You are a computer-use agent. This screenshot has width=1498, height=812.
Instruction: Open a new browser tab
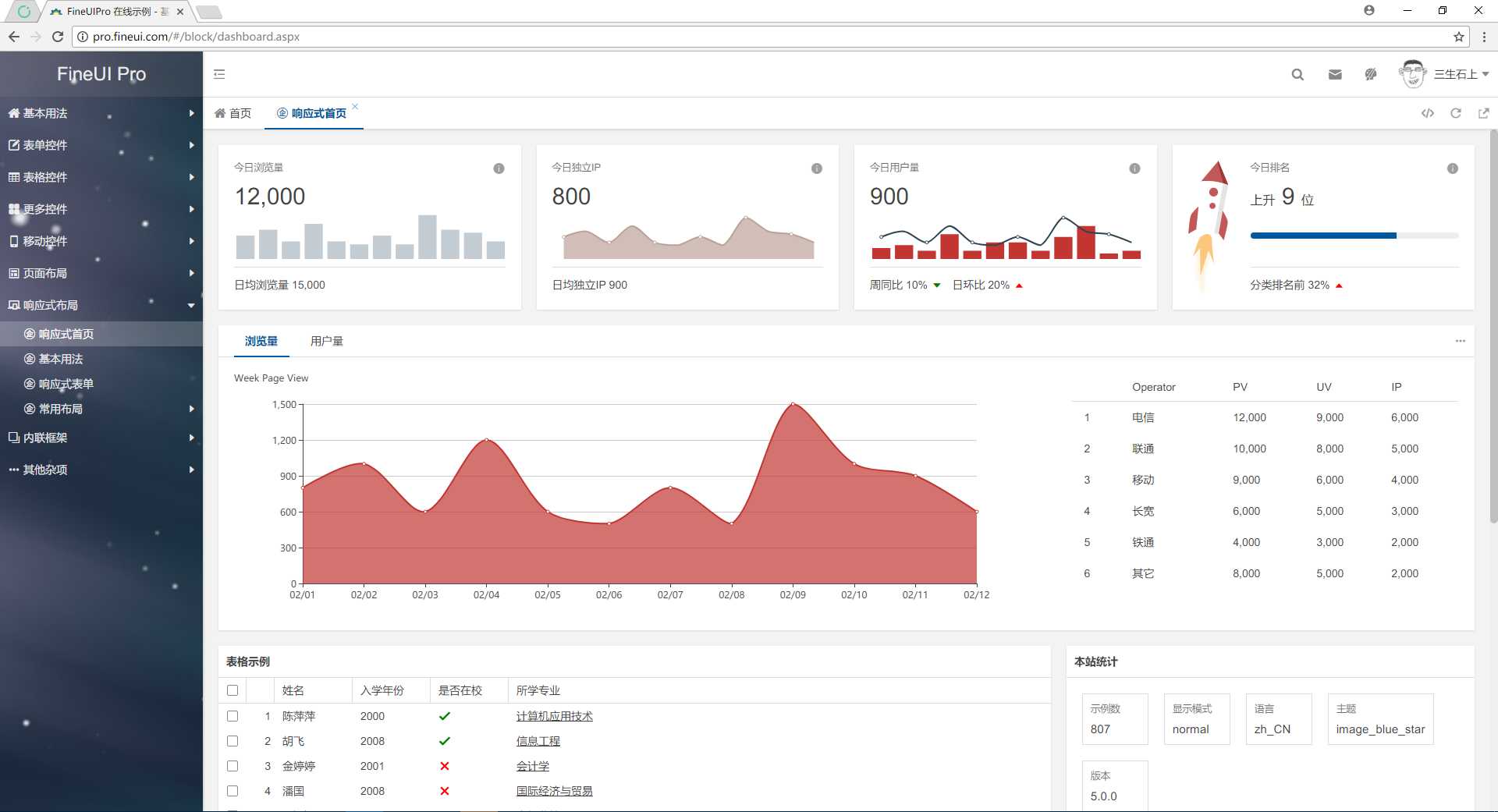click(208, 12)
